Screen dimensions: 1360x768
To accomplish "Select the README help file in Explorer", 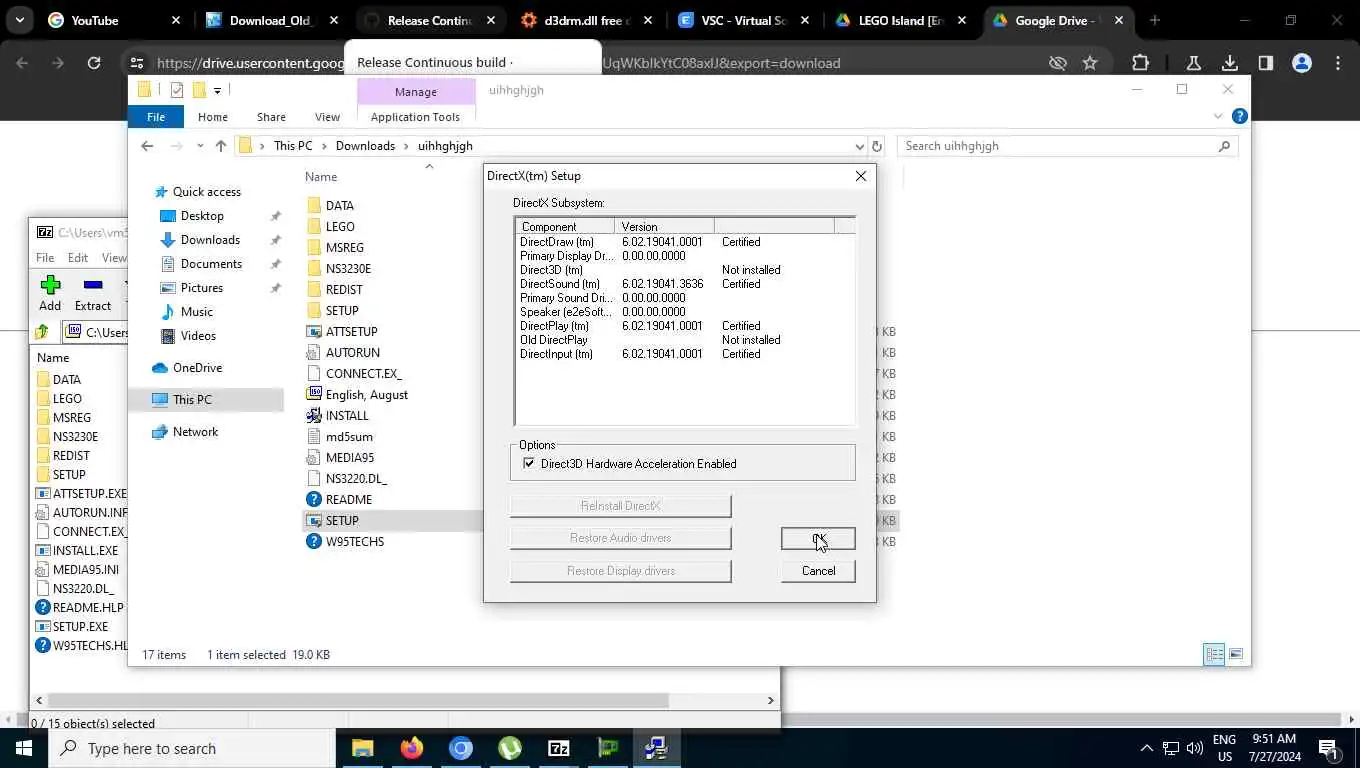I will click(x=348, y=500).
